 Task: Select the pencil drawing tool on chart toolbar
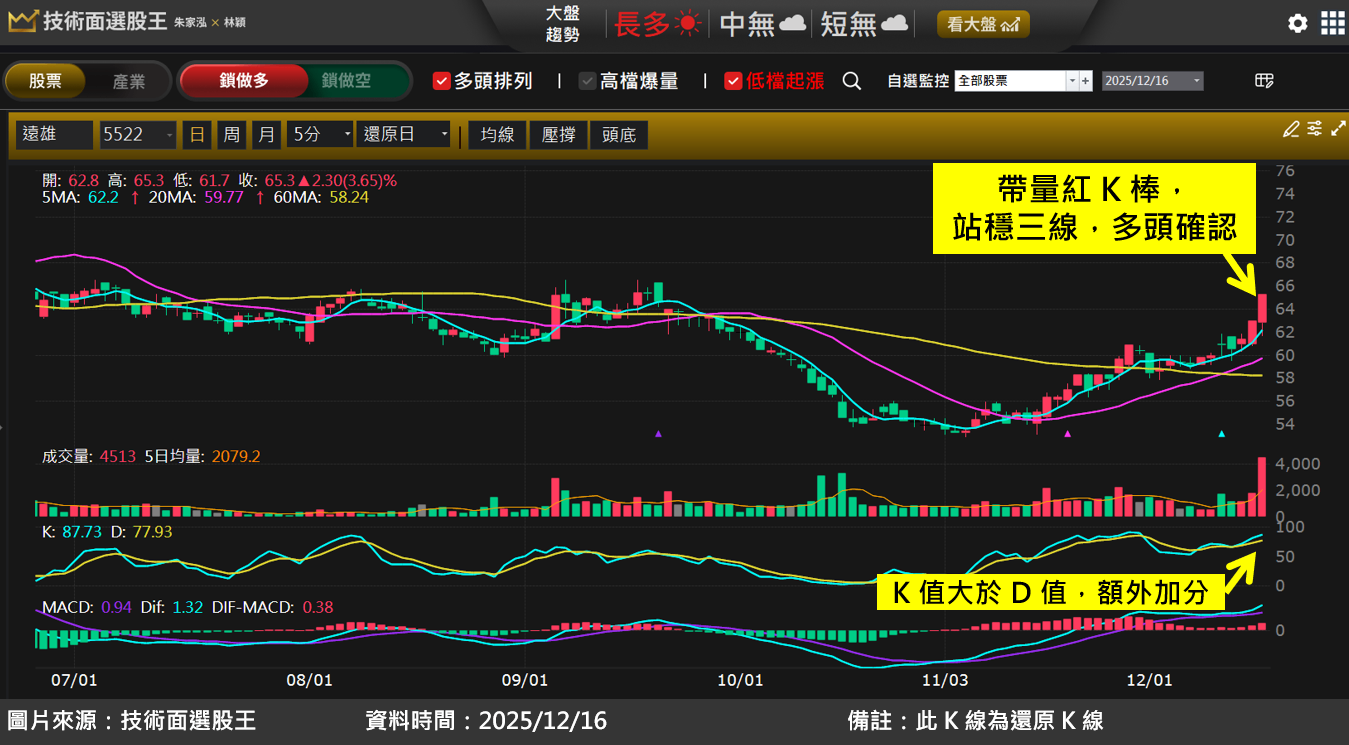pyautogui.click(x=1291, y=130)
